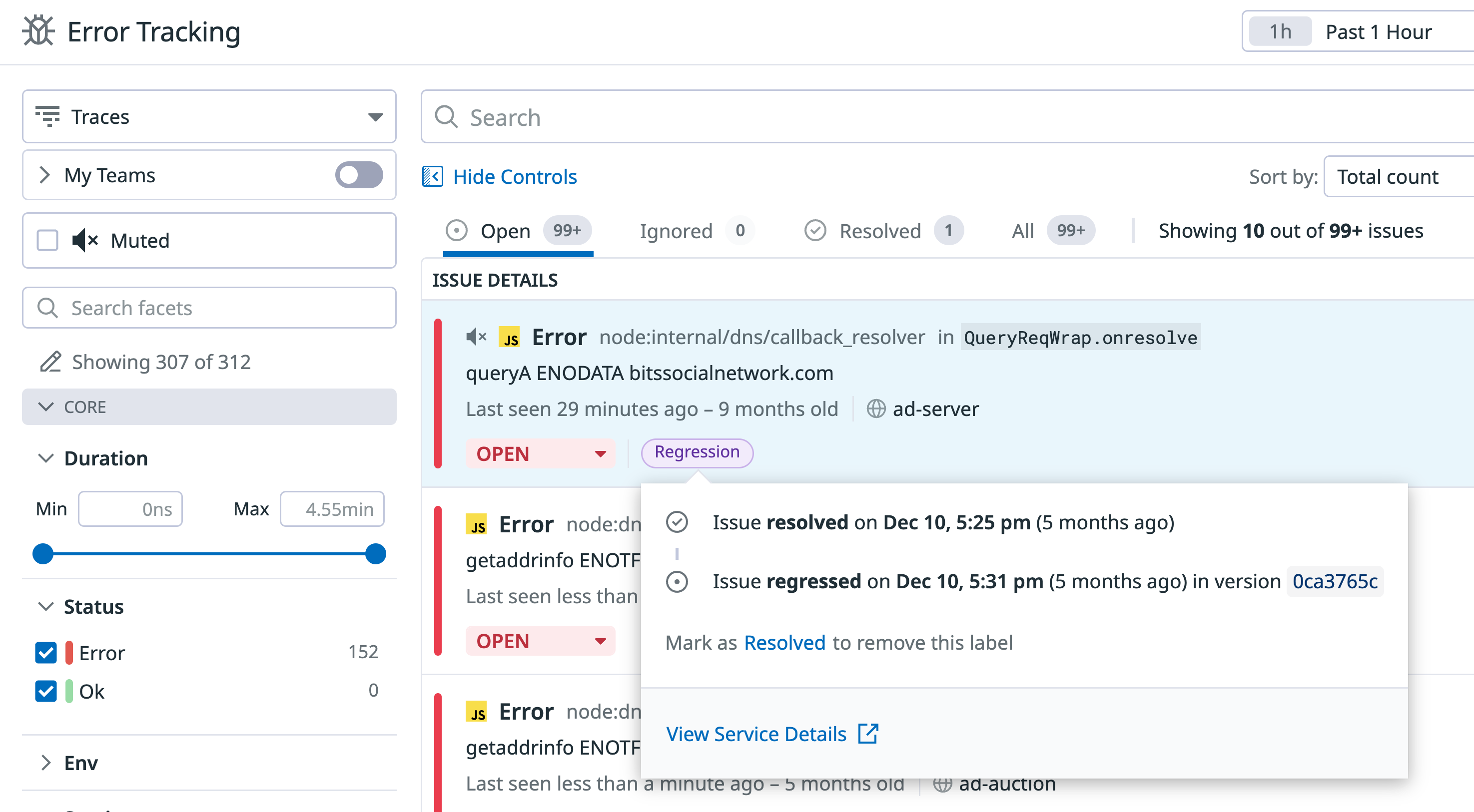
Task: Click the muted speaker icon on first issue
Action: 476,337
